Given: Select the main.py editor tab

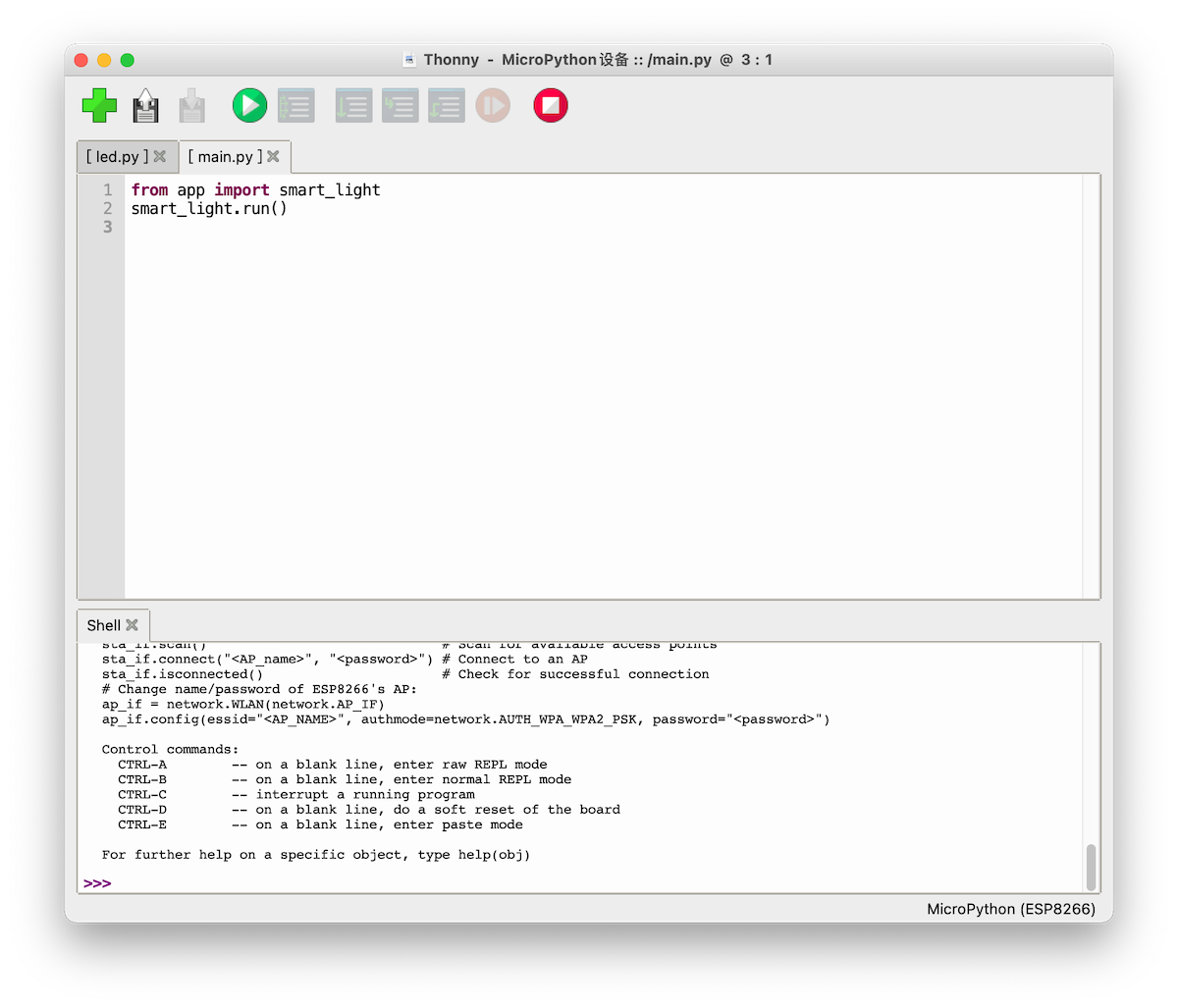Looking at the screenshot, I should [x=225, y=157].
